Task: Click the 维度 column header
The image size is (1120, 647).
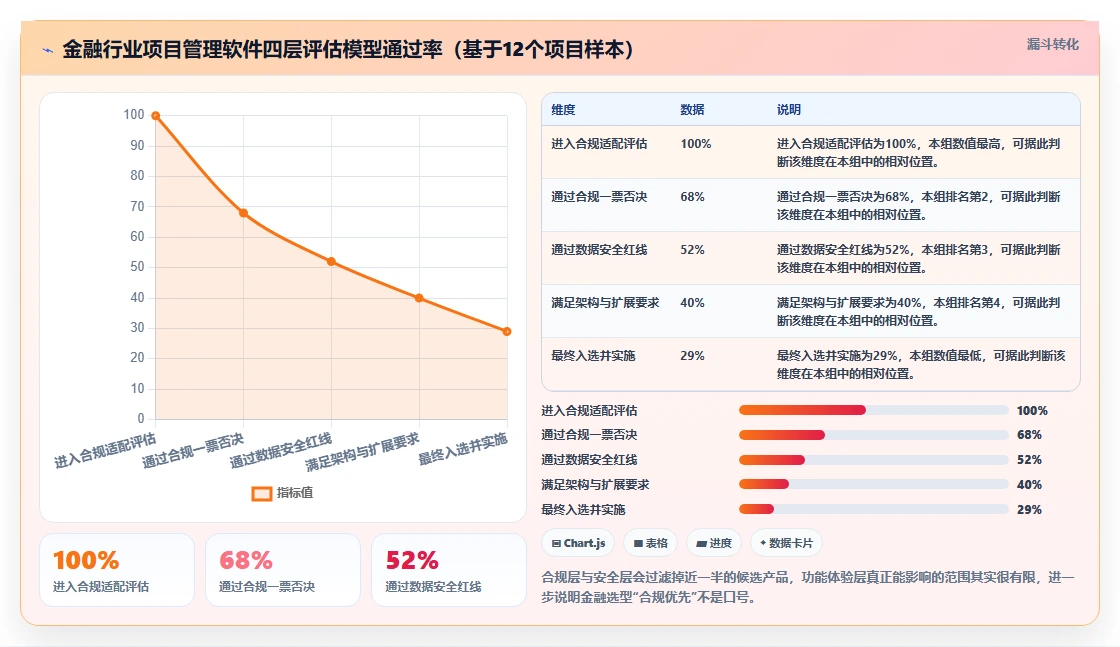Action: click(x=563, y=109)
